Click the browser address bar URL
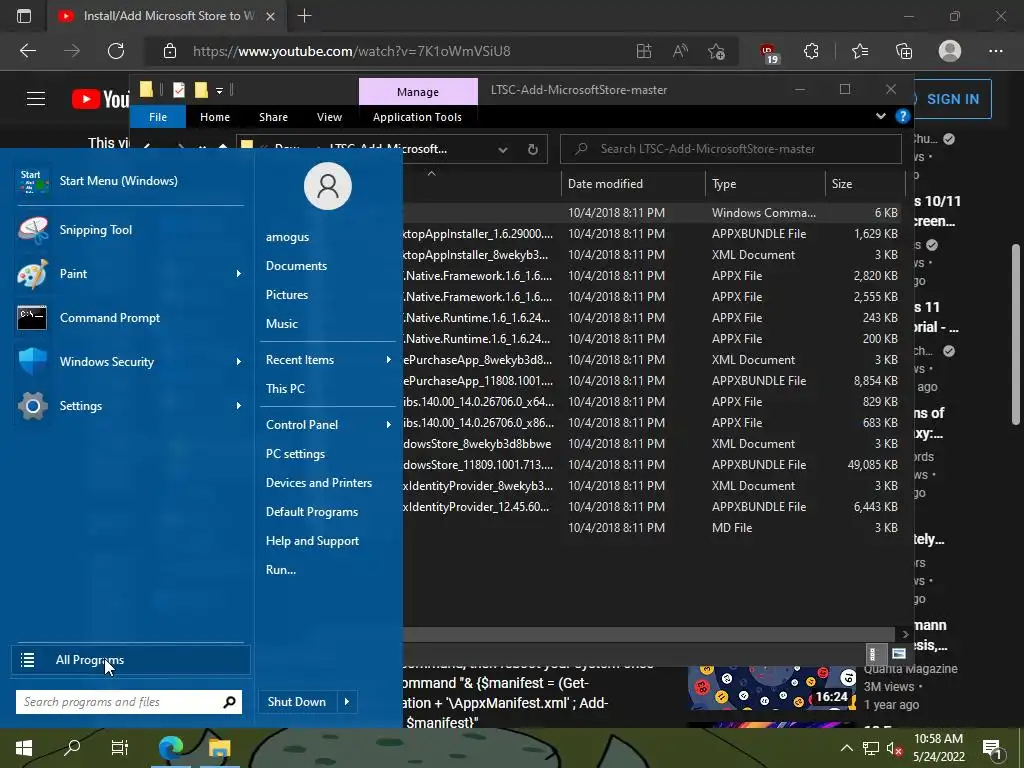Image resolution: width=1024 pixels, height=768 pixels. pyautogui.click(x=352, y=51)
